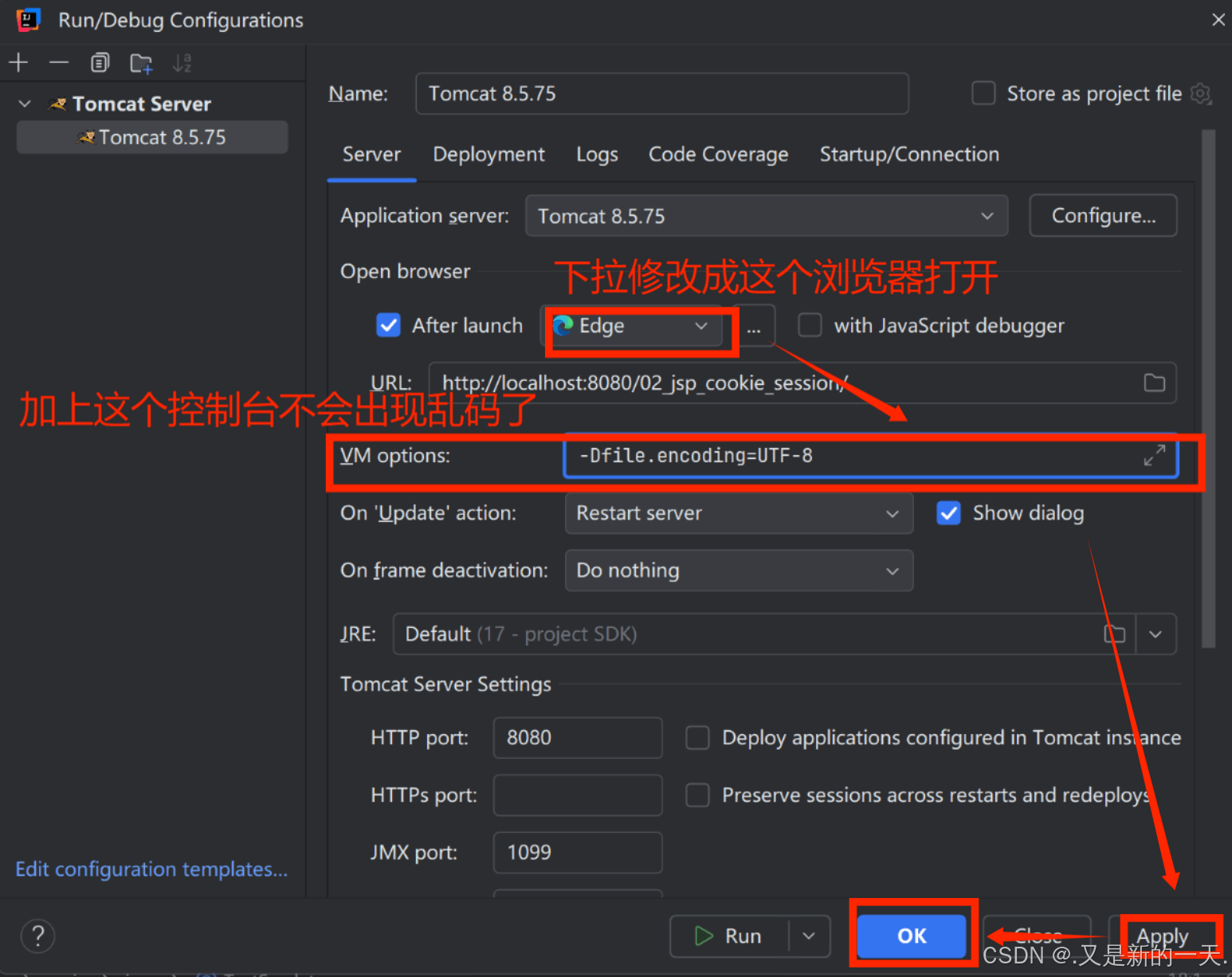Open Edge browser dropdown
The width and height of the screenshot is (1232, 977).
(631, 326)
